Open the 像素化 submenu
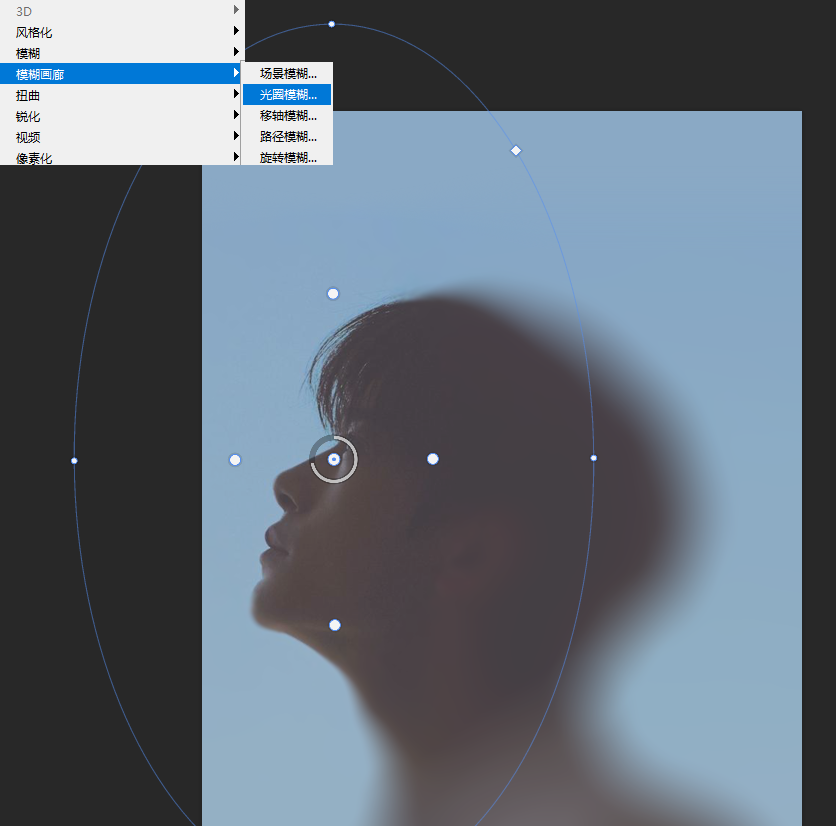Image resolution: width=836 pixels, height=826 pixels. pos(122,157)
